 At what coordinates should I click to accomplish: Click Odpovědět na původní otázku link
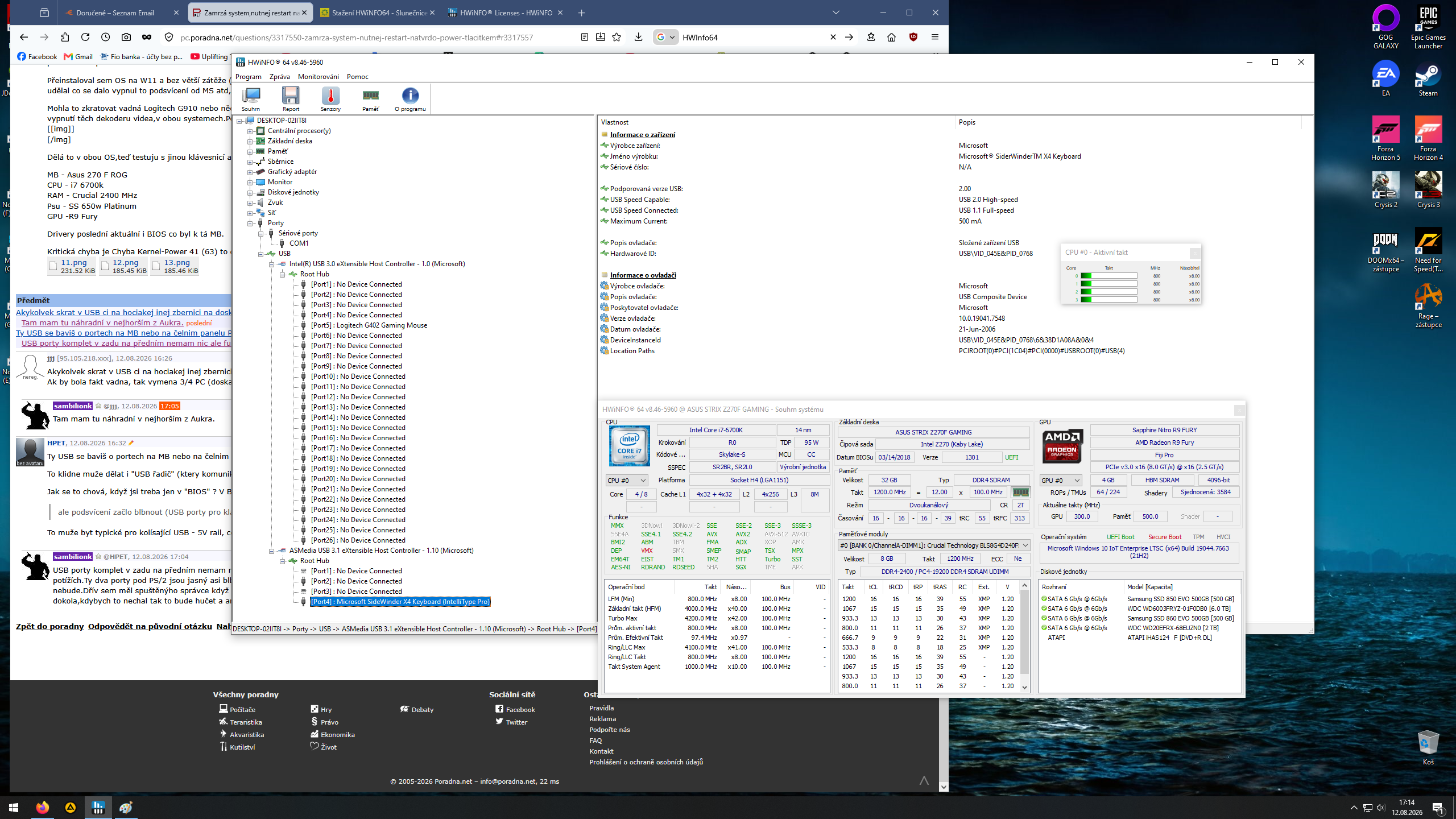(150, 626)
